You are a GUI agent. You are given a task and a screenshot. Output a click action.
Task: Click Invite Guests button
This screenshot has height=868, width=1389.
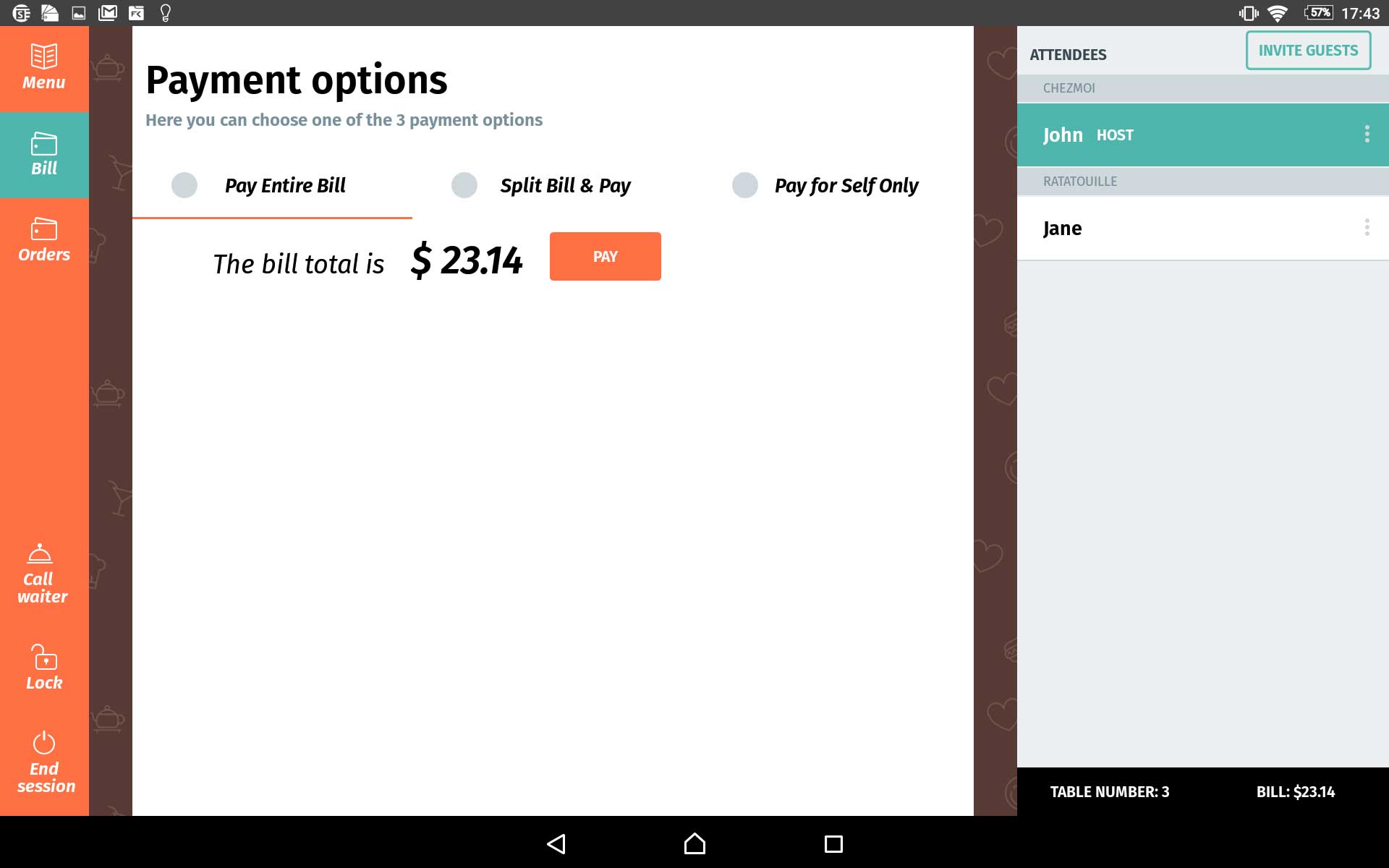tap(1309, 49)
